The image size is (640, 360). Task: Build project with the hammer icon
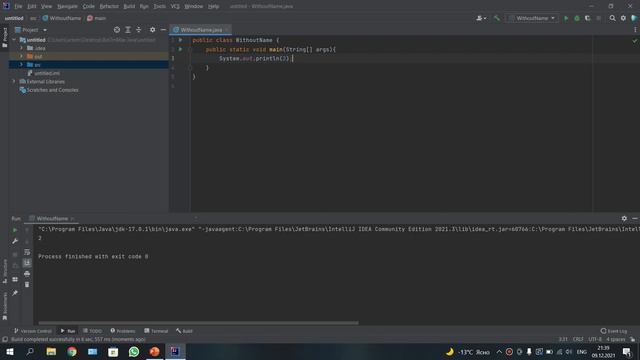[x=497, y=18]
